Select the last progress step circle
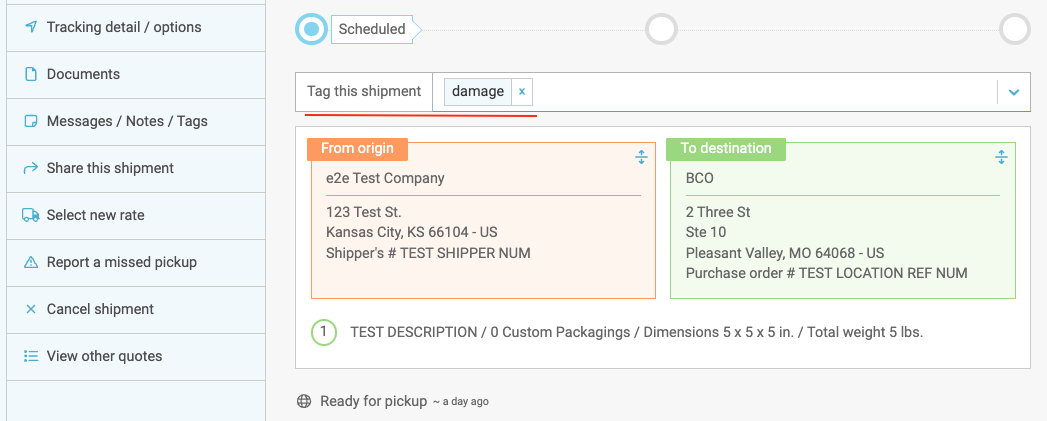Image resolution: width=1047 pixels, height=421 pixels. coord(1014,29)
